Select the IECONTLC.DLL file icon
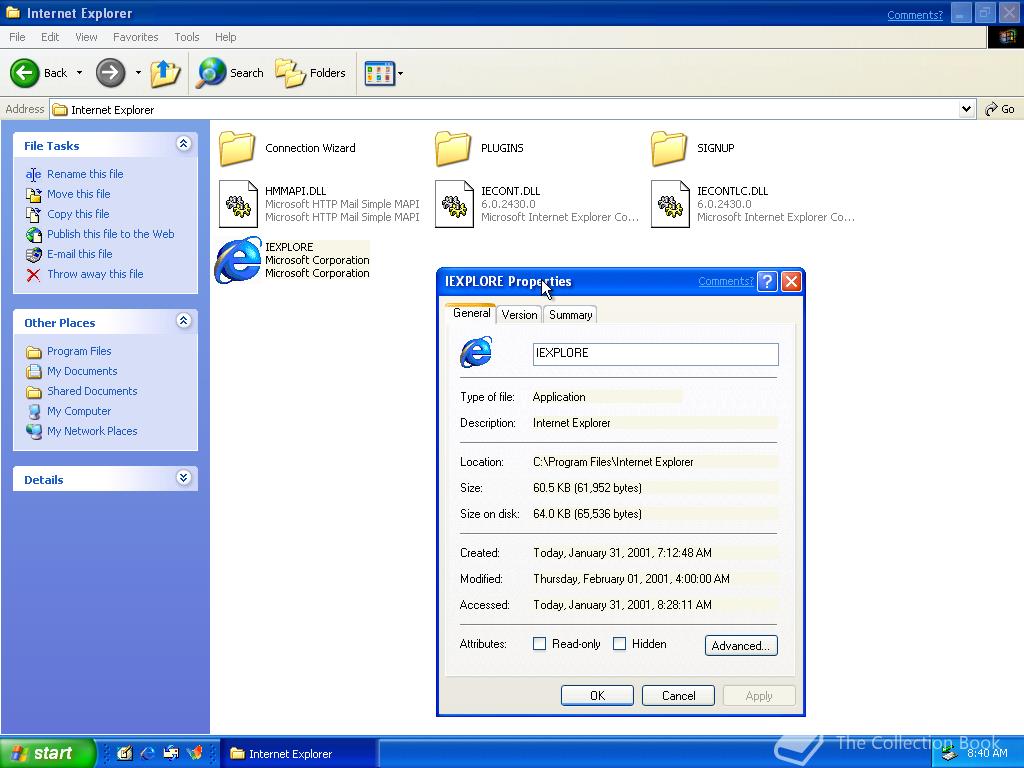1024x768 pixels. click(x=670, y=204)
